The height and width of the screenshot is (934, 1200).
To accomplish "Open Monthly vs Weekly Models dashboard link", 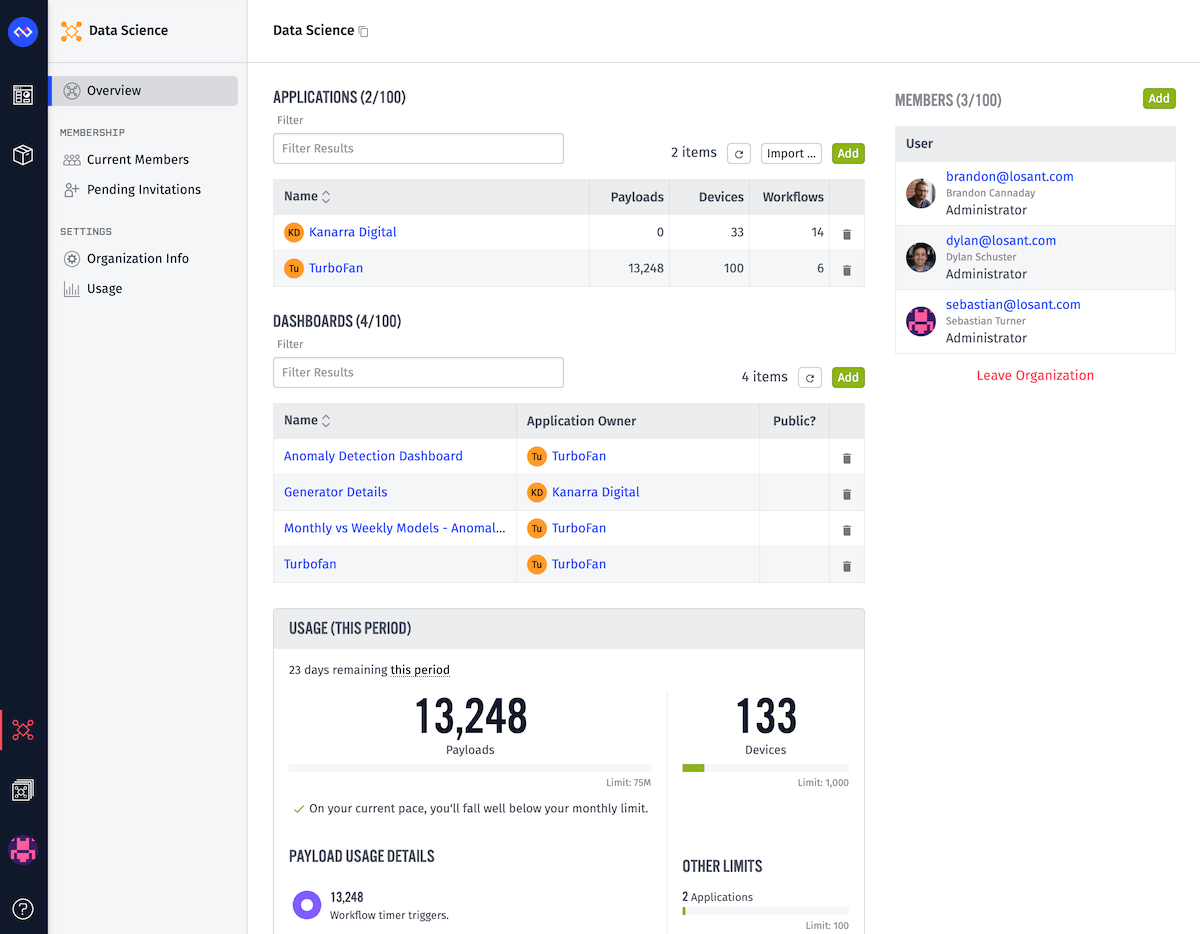I will 395,528.
